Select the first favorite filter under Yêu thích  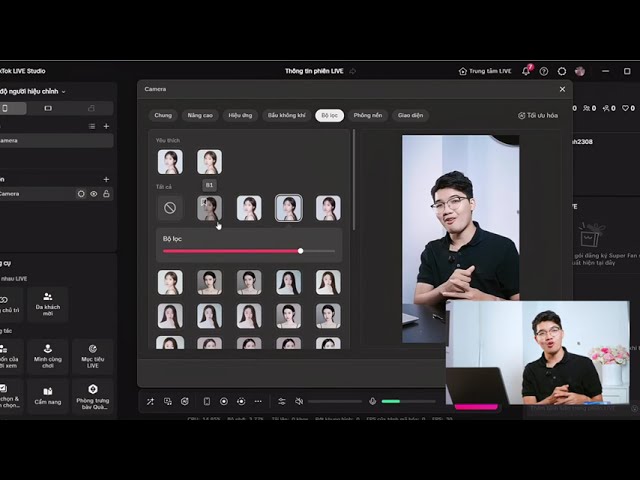[170, 162]
